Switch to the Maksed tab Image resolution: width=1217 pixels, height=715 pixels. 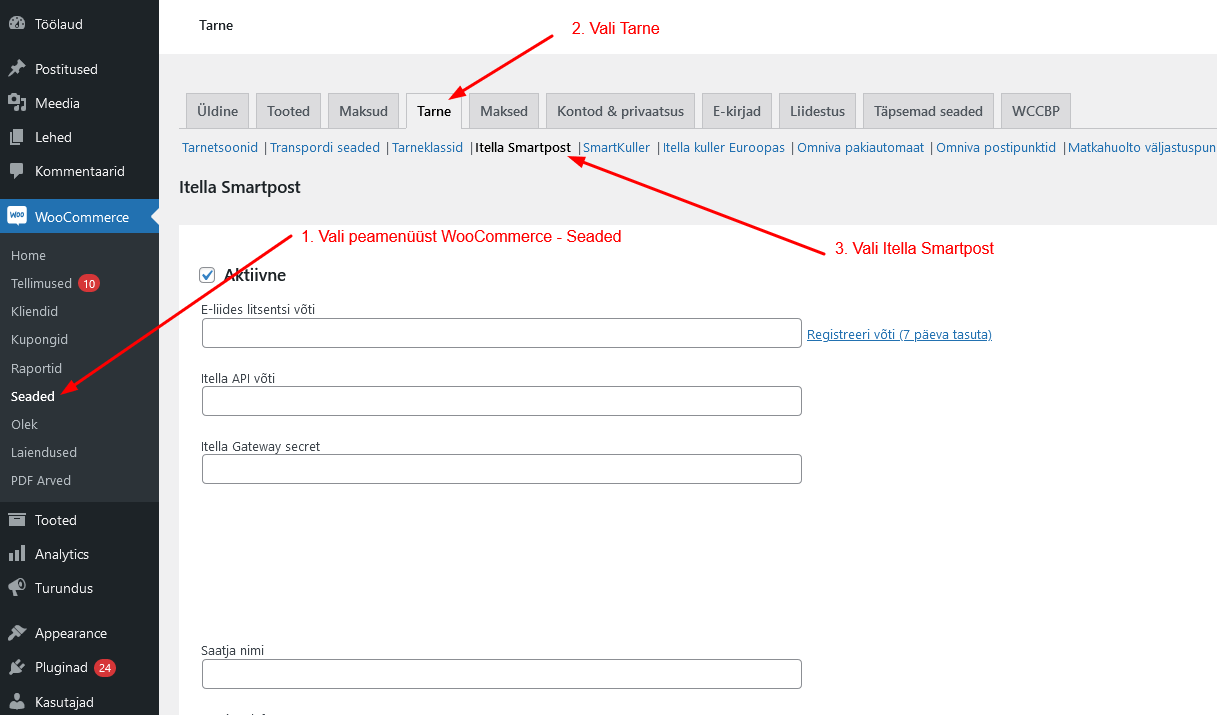tap(505, 111)
